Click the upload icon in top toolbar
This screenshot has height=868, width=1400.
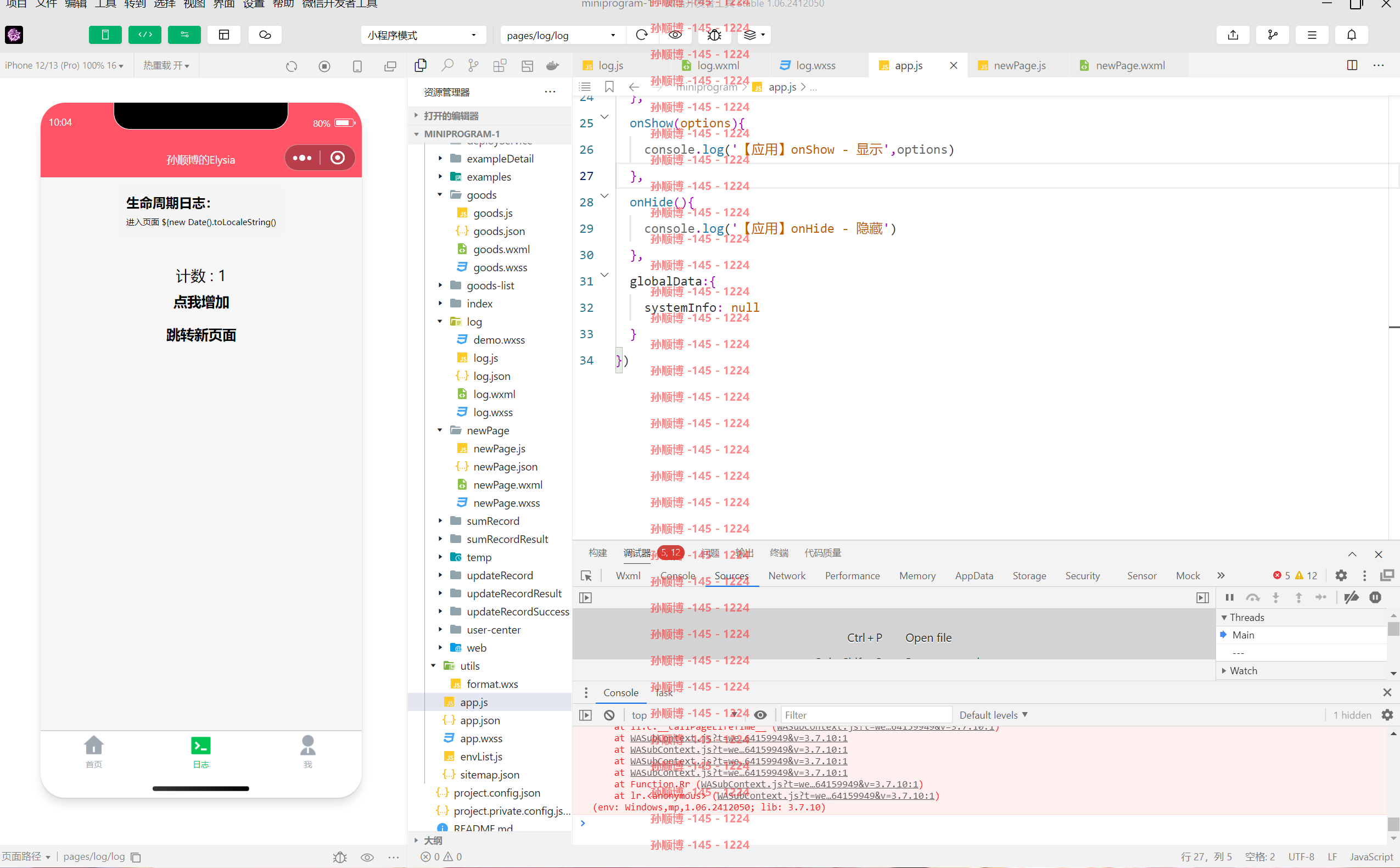coord(1233,35)
